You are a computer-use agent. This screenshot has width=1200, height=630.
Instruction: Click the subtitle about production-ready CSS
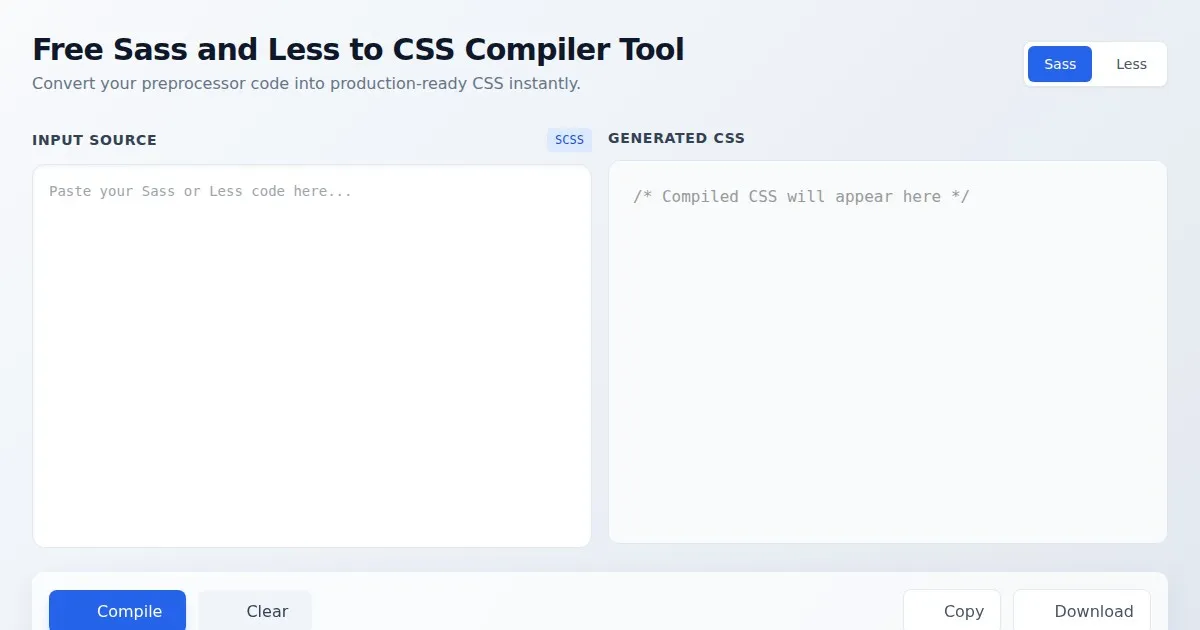coord(306,83)
